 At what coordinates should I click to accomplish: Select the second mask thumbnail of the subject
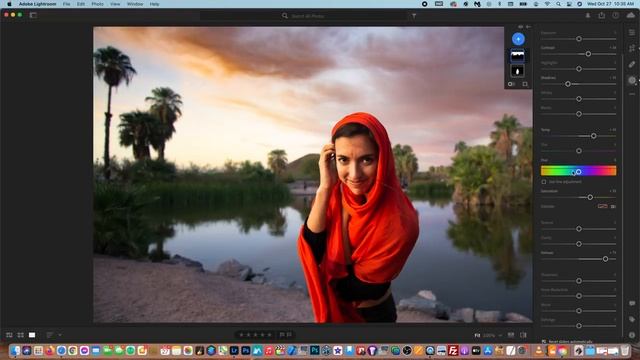pyautogui.click(x=518, y=71)
